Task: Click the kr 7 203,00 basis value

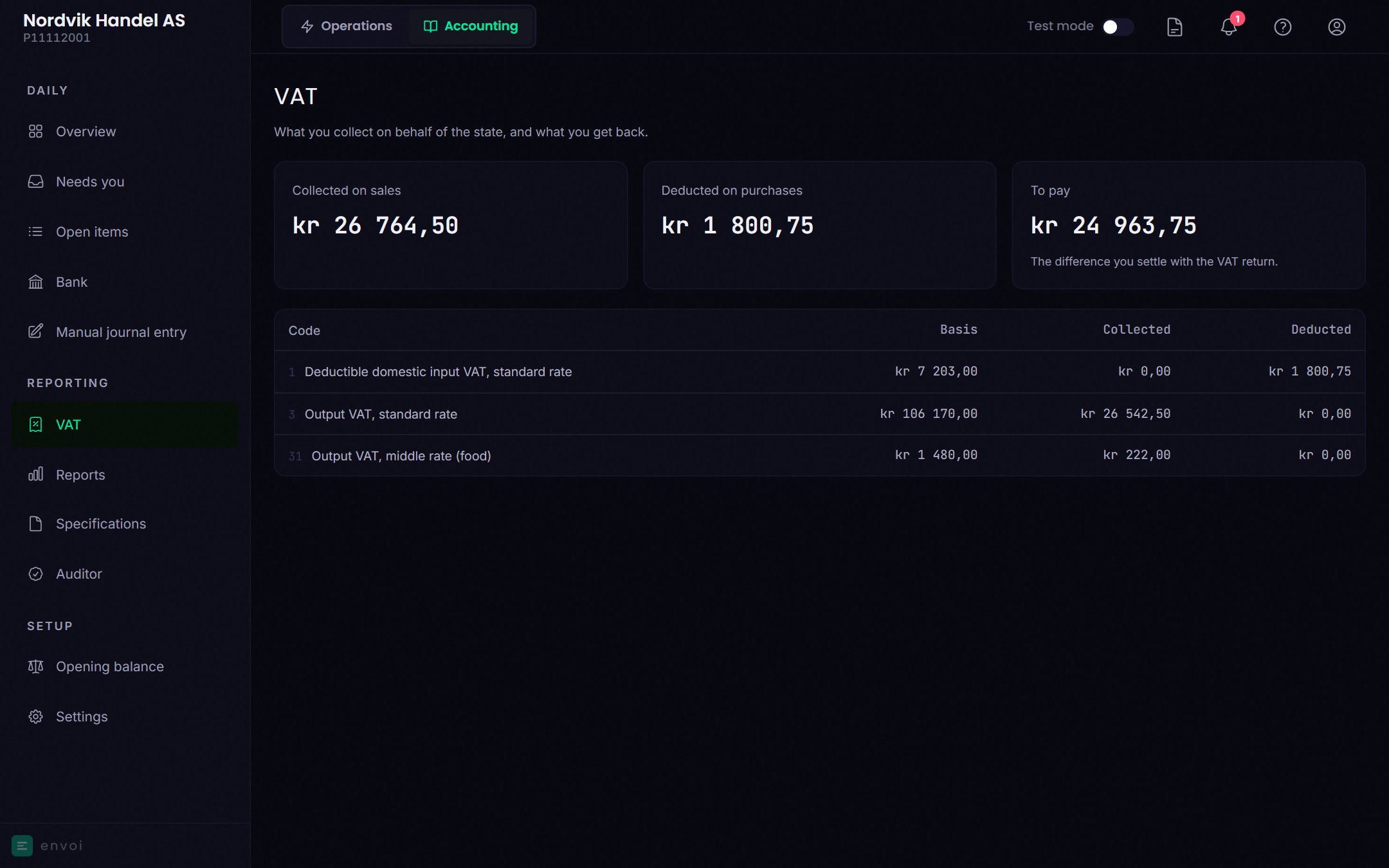Action: (936, 371)
